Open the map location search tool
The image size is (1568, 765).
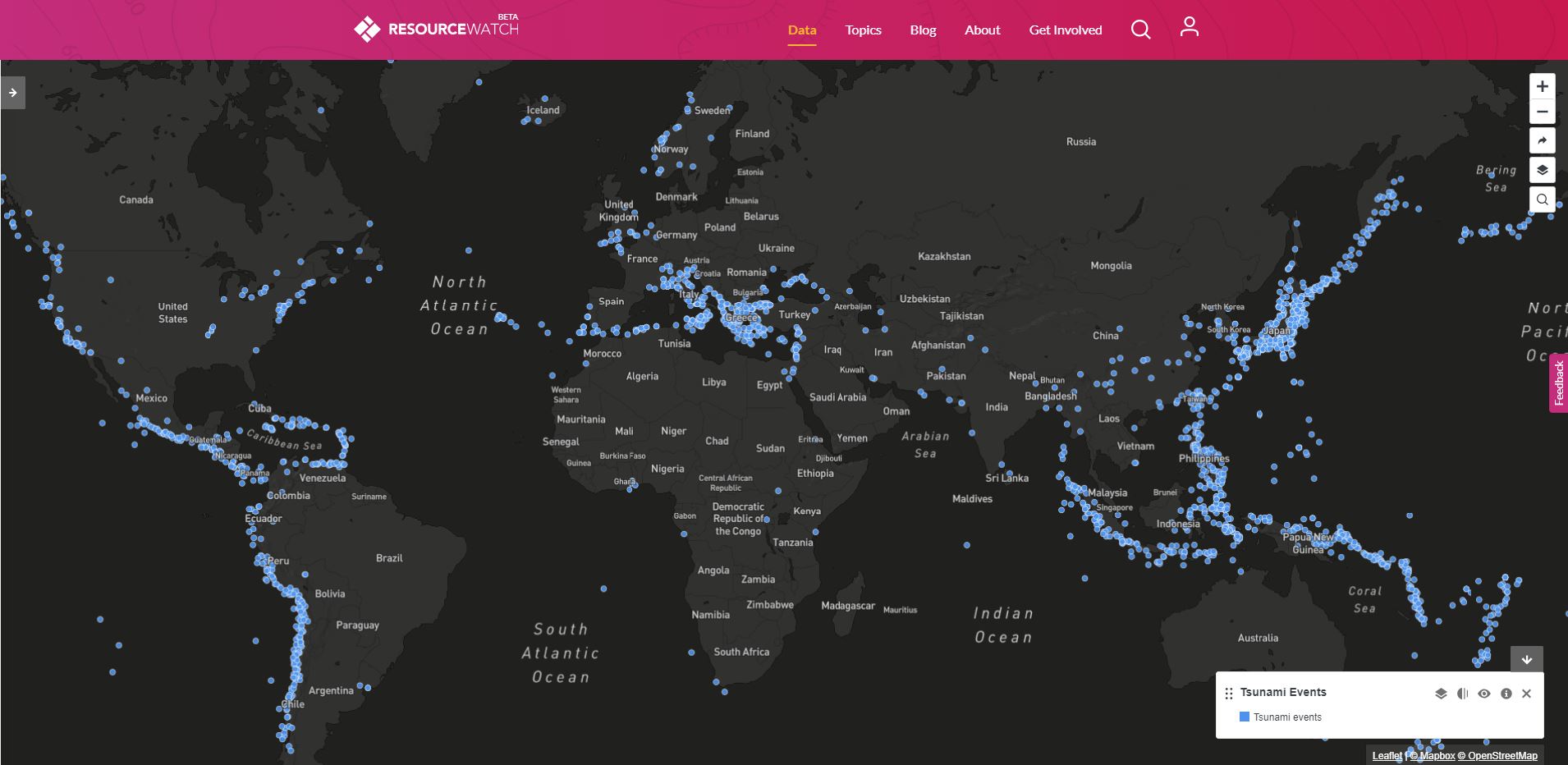(x=1542, y=199)
